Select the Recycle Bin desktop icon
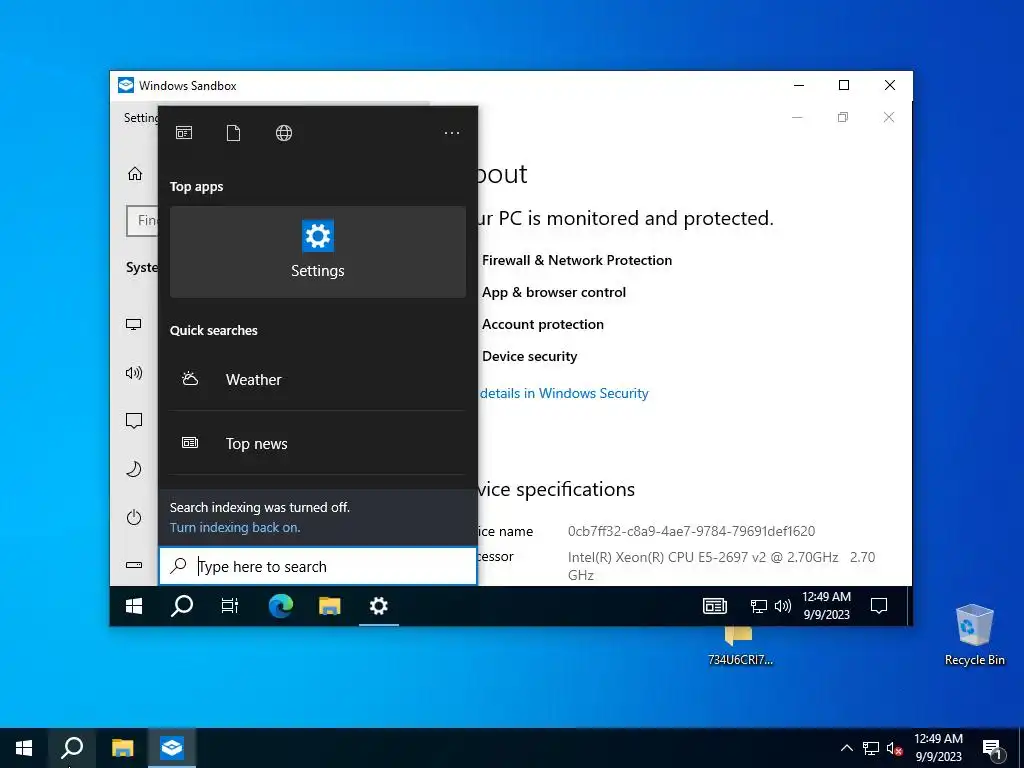 pos(974,635)
